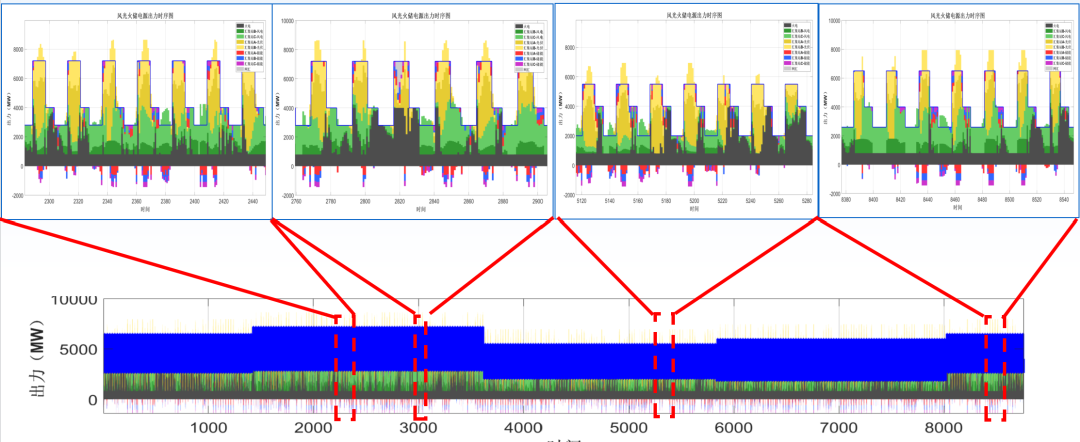Click the 10000 label on overview y-axis
The image size is (1080, 442).
[65, 299]
